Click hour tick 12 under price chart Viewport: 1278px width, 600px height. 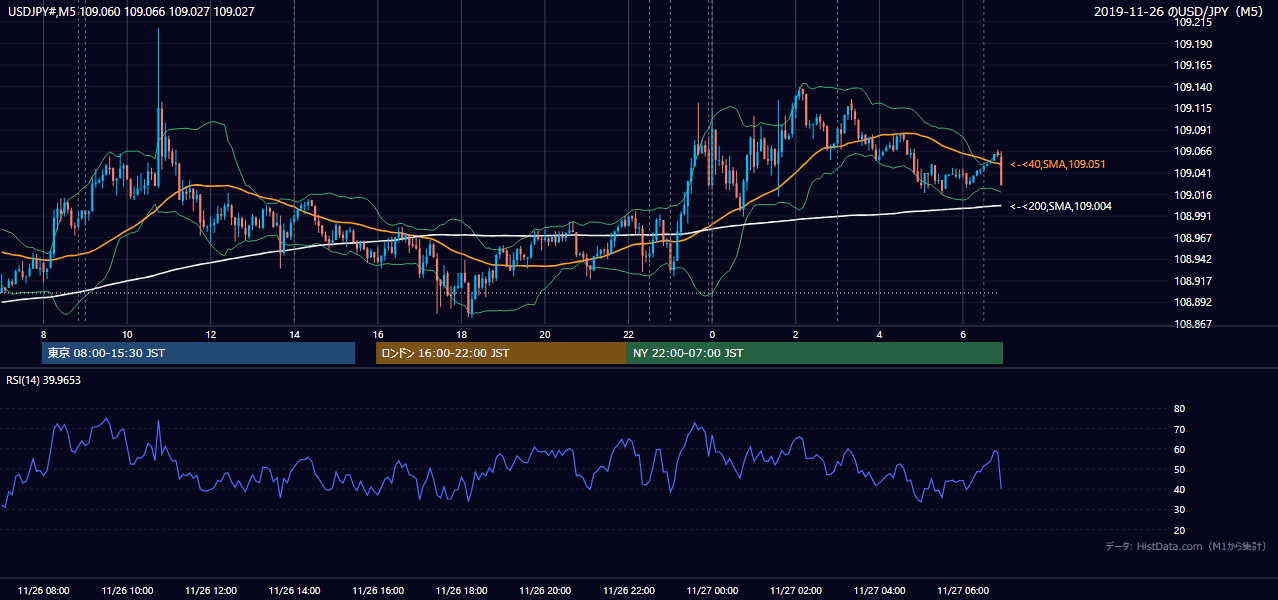click(x=211, y=334)
